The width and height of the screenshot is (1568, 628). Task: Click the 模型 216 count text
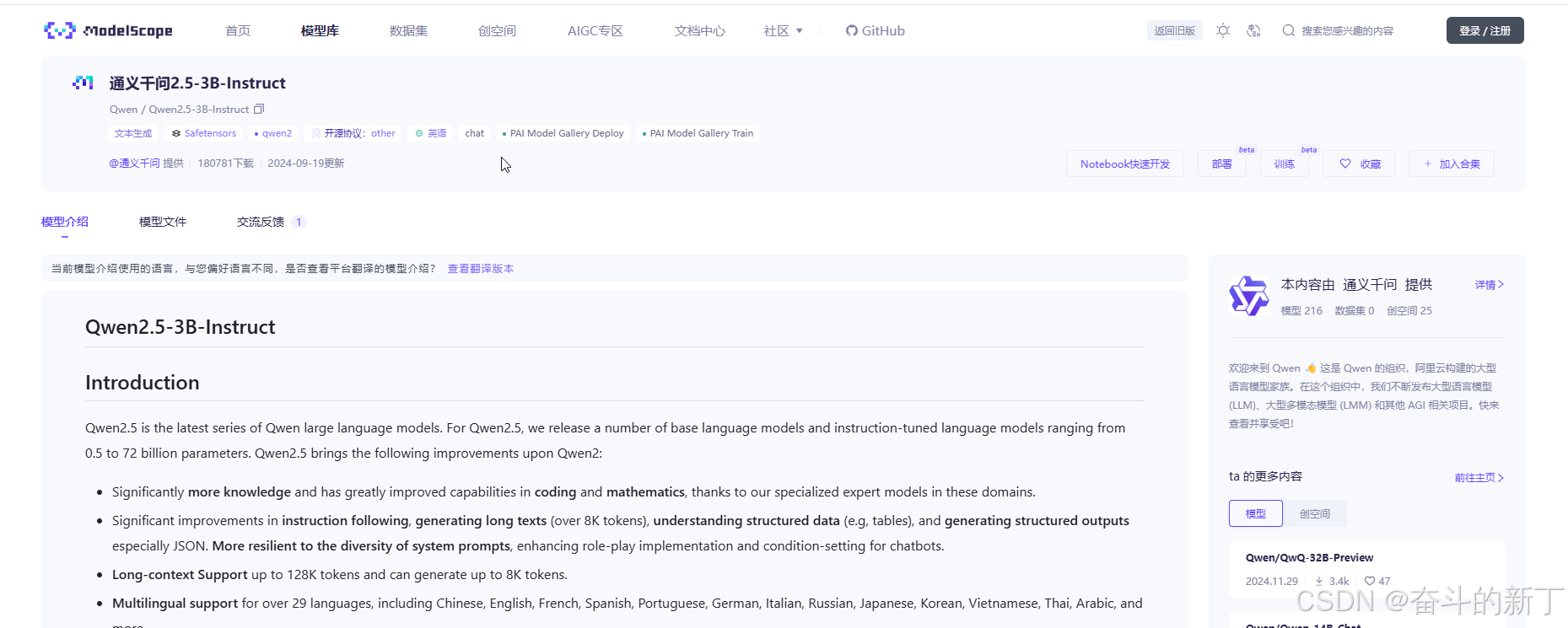tap(1301, 311)
